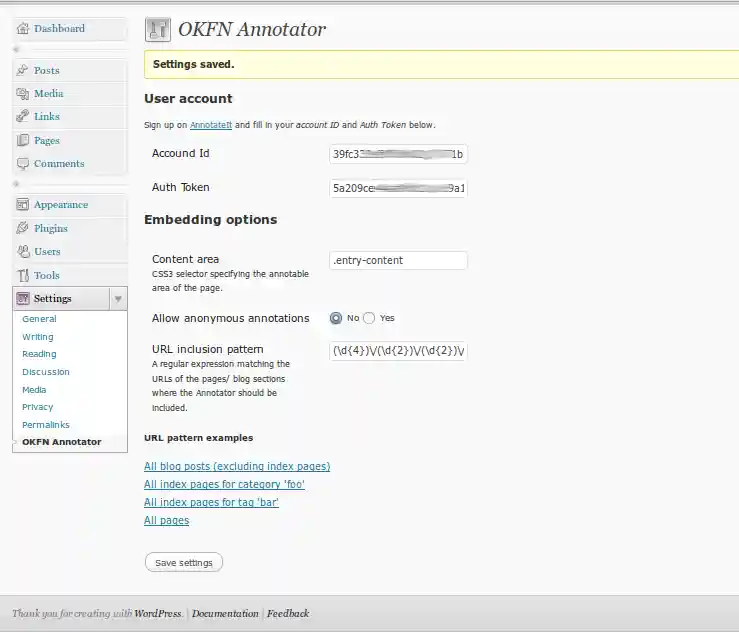
Task: Click 'All index pages for tag bar' link
Action: coord(211,502)
